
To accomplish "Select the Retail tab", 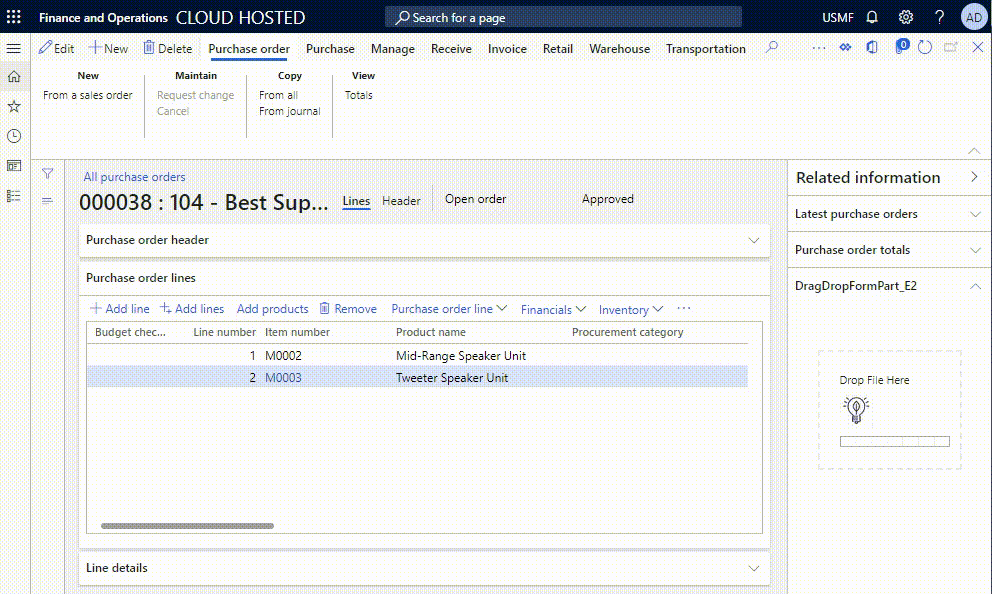I will pos(557,49).
